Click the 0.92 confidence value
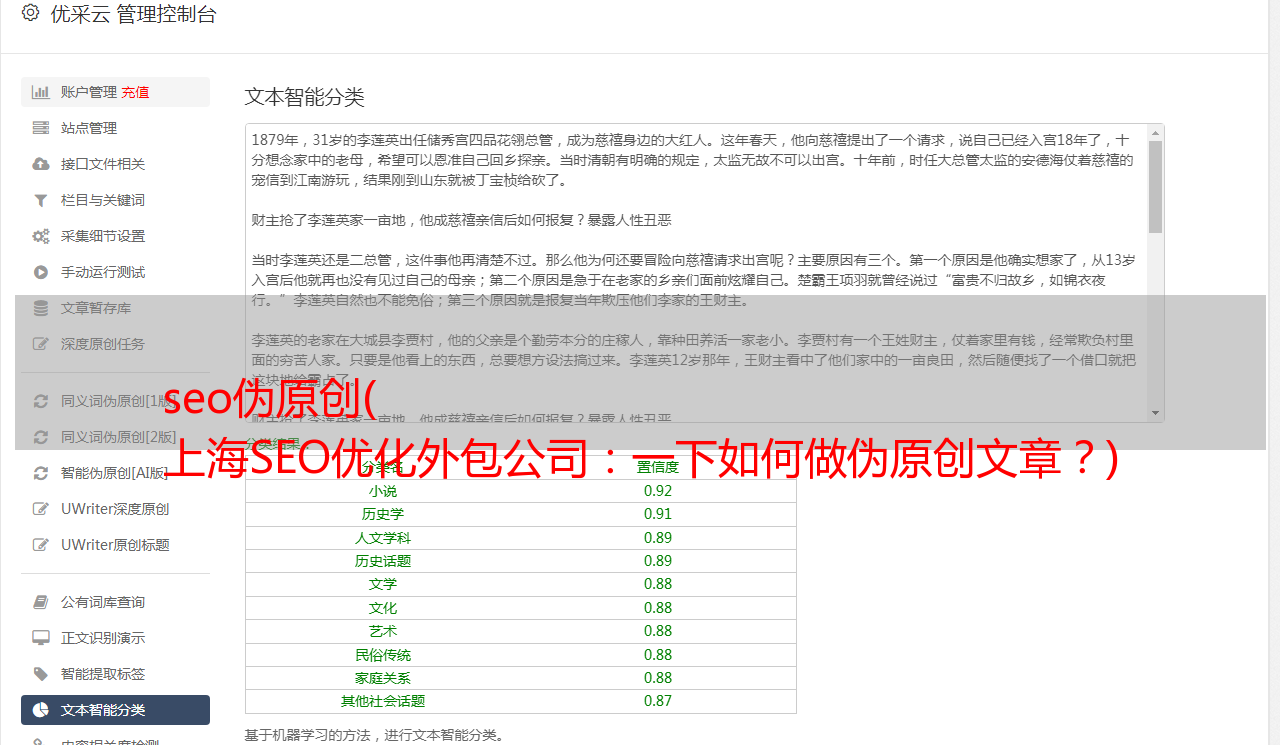 658,491
